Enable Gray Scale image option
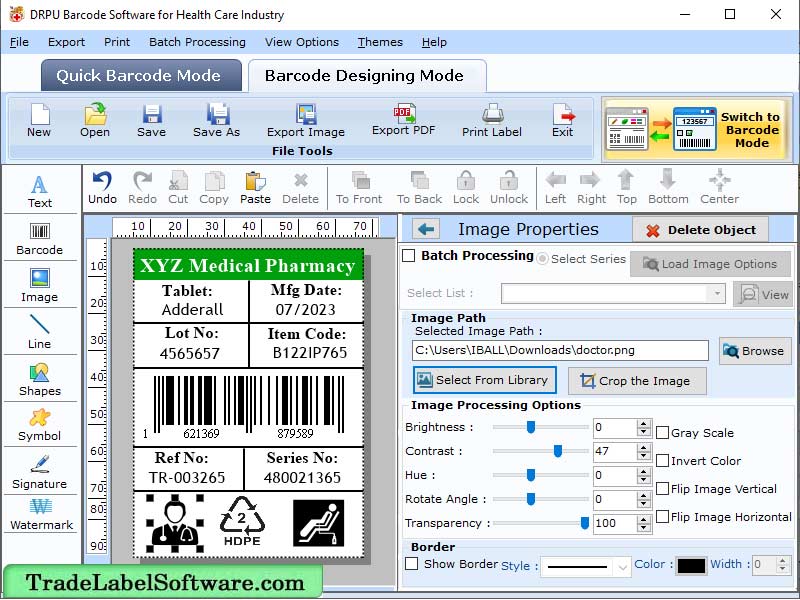This screenshot has width=800, height=600. pyautogui.click(x=661, y=433)
